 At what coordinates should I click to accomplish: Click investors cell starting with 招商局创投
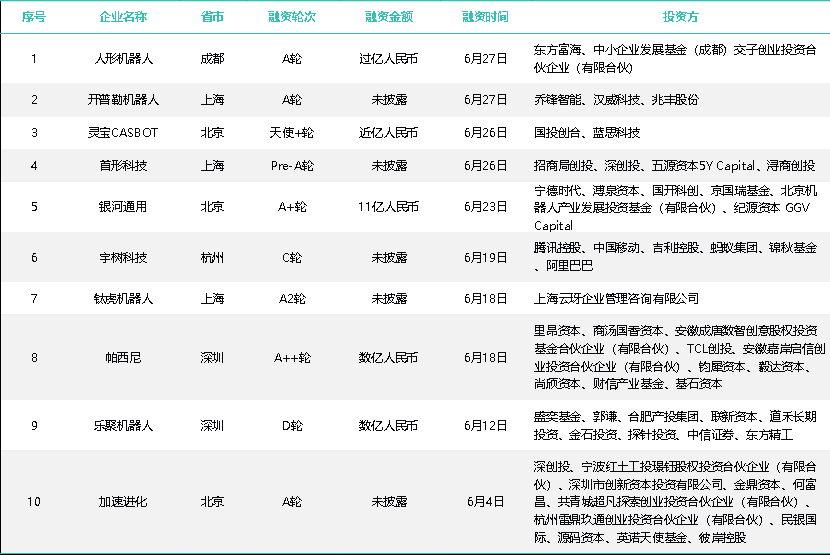tap(674, 166)
